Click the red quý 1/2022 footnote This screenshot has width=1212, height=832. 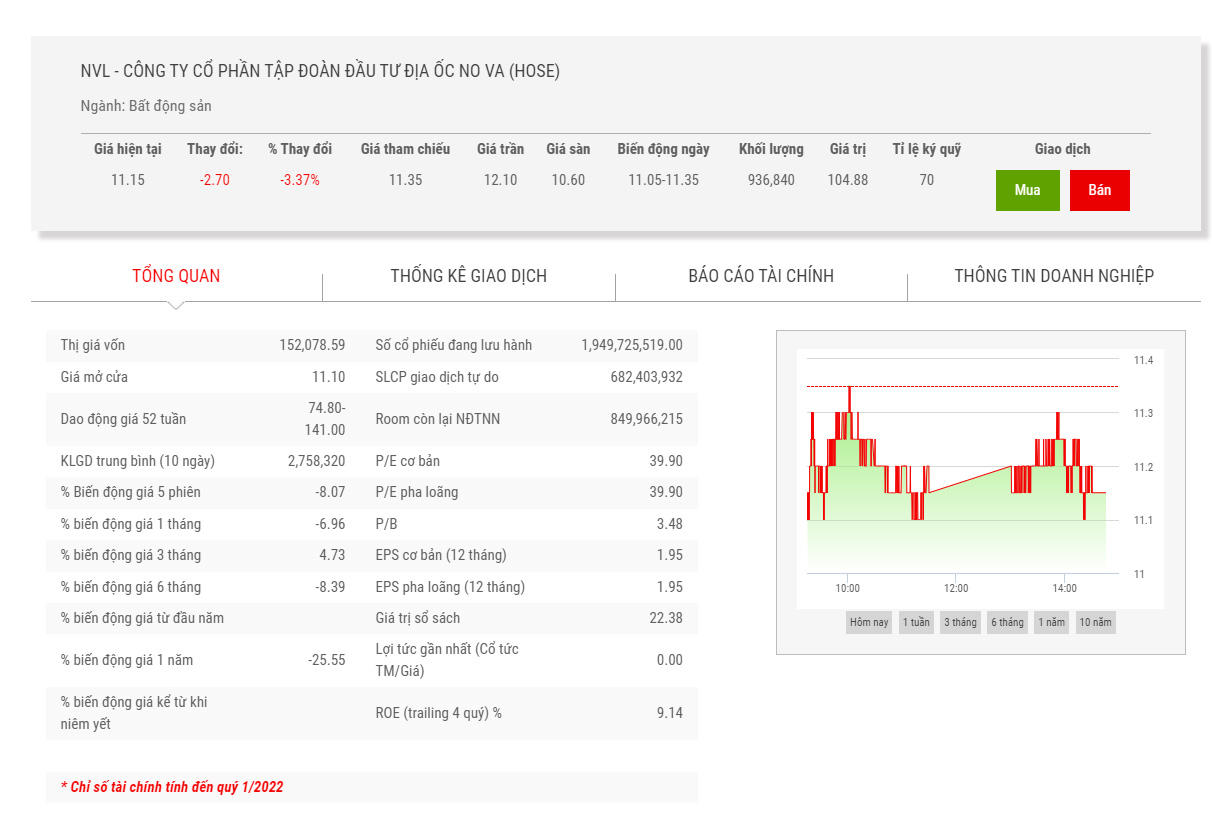(172, 787)
